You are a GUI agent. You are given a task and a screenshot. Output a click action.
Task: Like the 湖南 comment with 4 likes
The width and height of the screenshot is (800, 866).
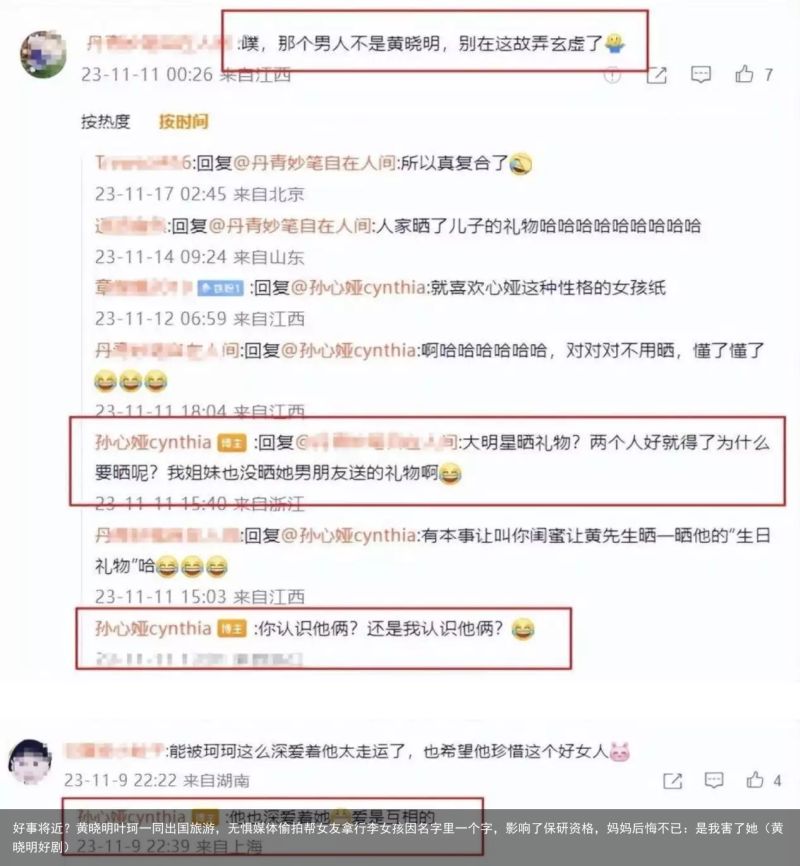pyautogui.click(x=755, y=779)
